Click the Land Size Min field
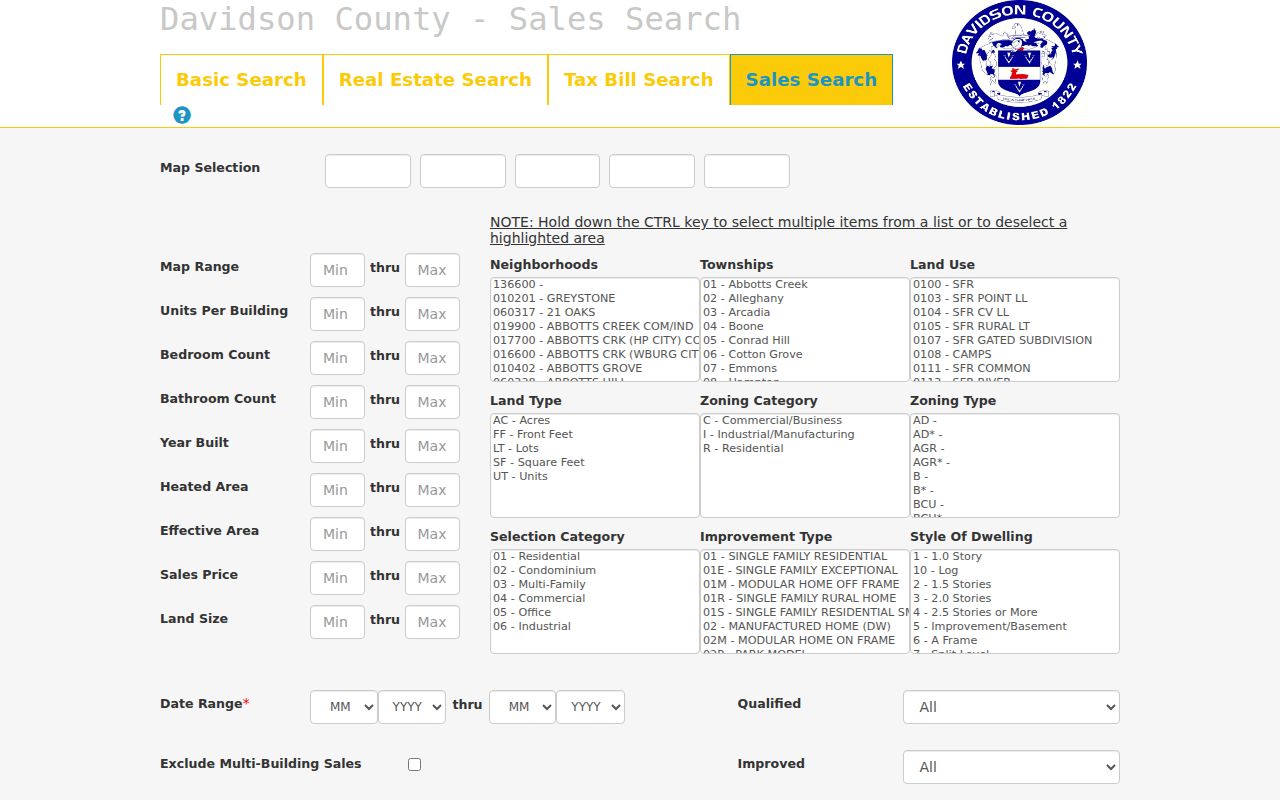Screen dimensions: 1280x800 [337, 622]
